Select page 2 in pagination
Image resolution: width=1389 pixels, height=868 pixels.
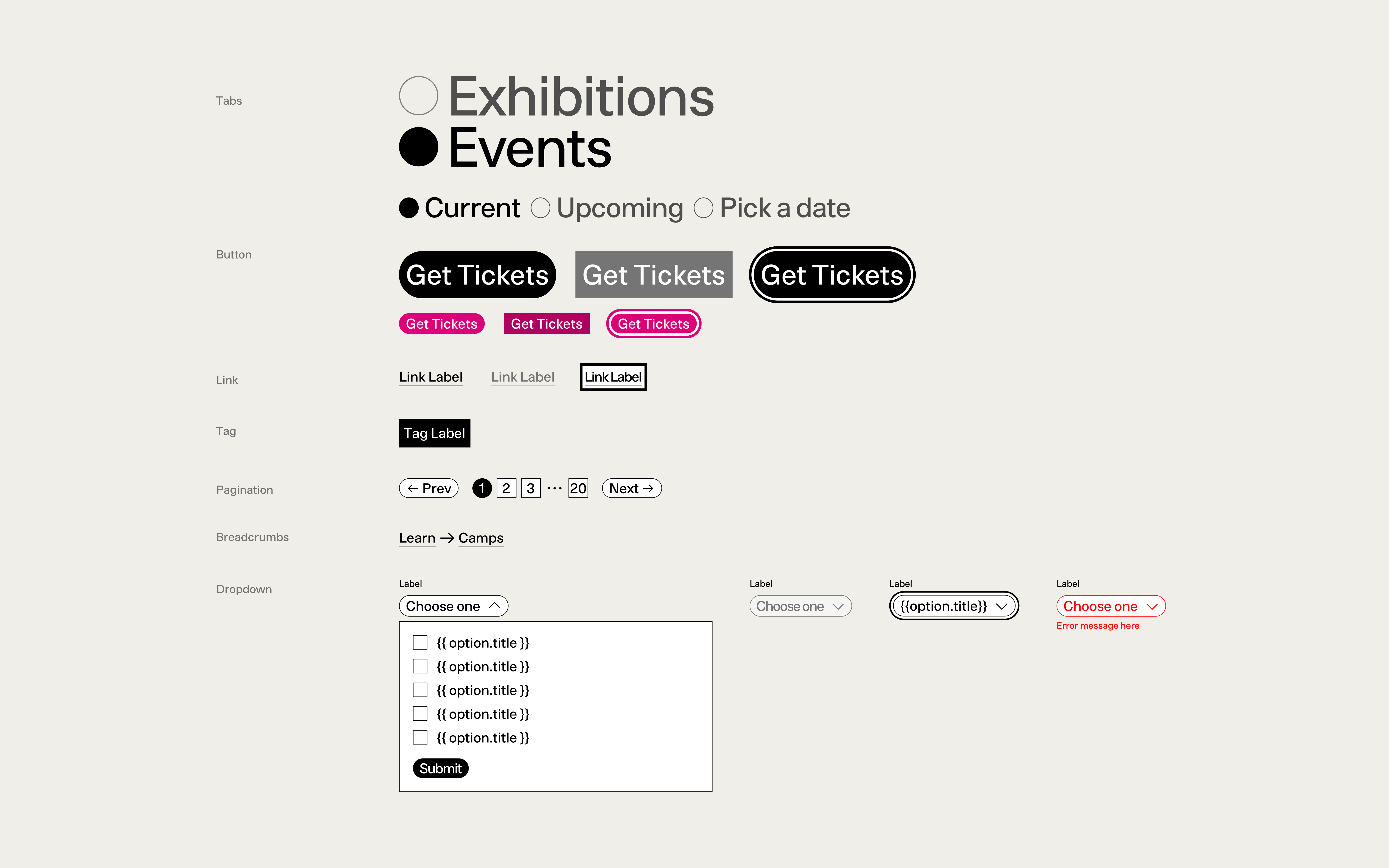coord(506,488)
